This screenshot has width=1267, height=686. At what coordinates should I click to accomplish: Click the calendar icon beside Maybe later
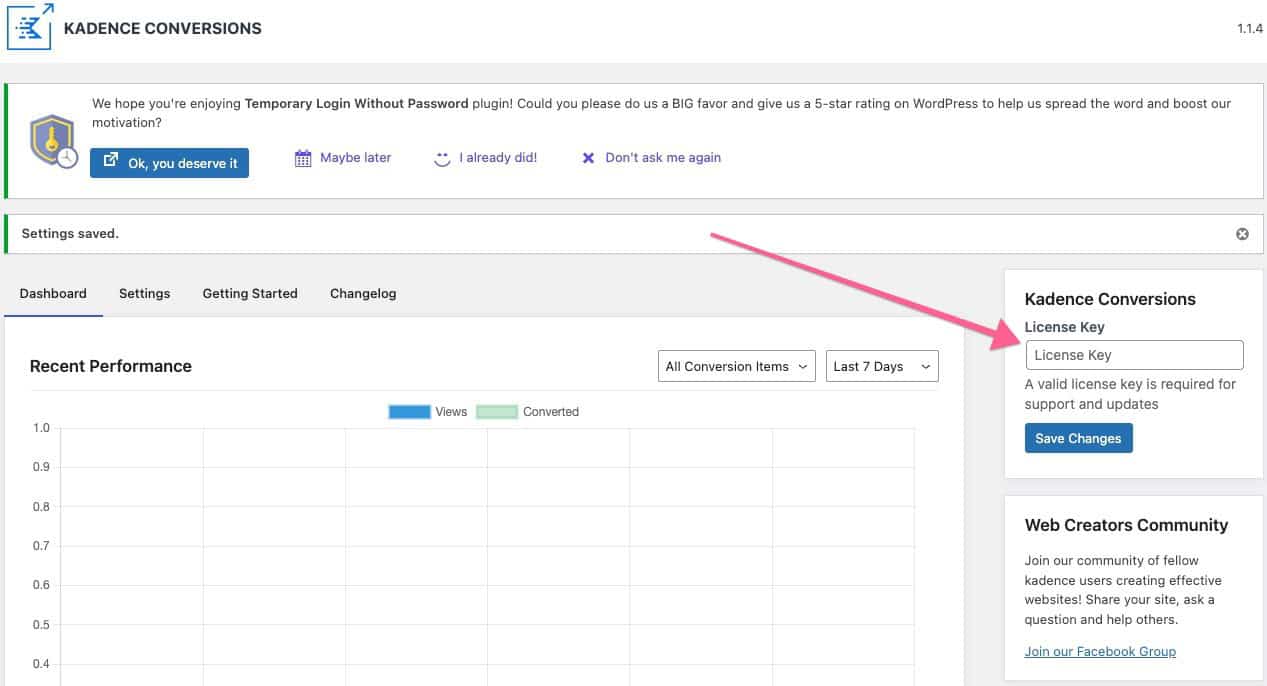pos(303,158)
